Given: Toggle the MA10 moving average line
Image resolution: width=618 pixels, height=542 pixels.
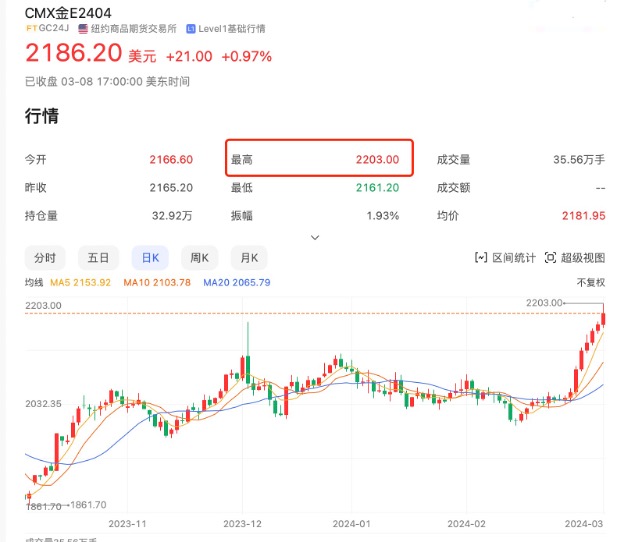Looking at the screenshot, I should click(x=157, y=282).
